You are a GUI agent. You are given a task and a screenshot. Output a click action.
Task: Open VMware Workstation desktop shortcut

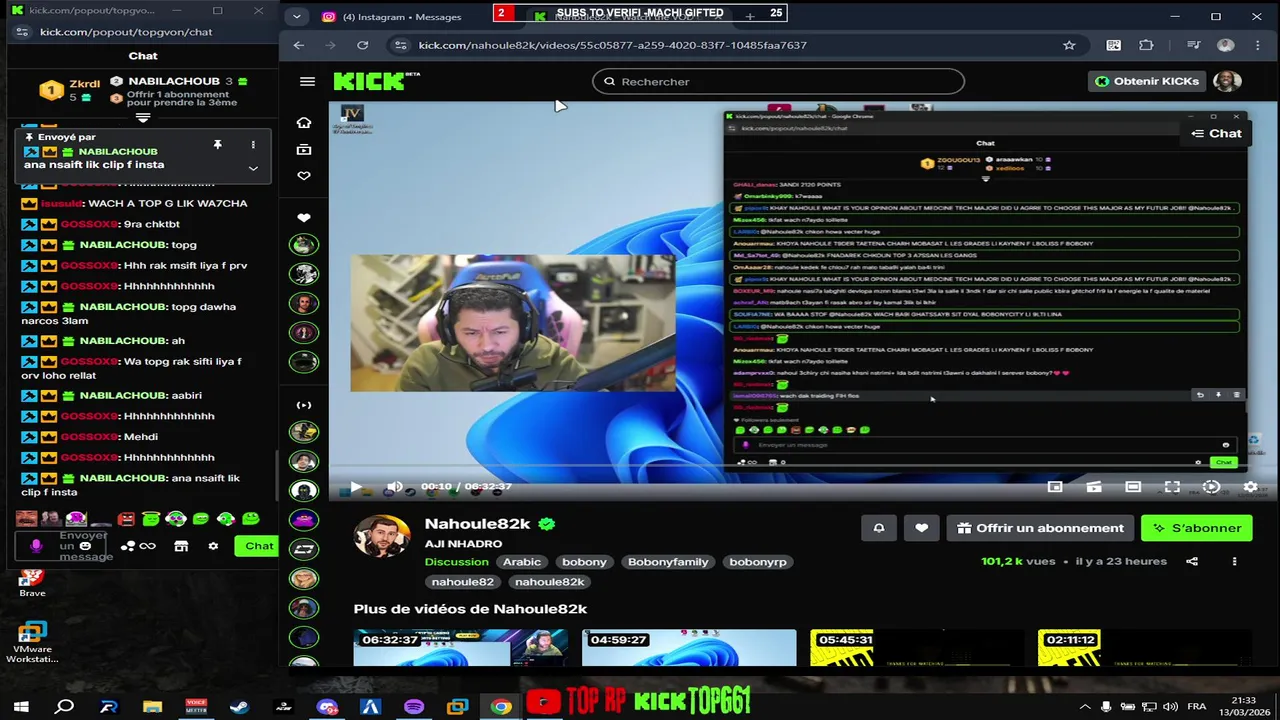(32, 643)
